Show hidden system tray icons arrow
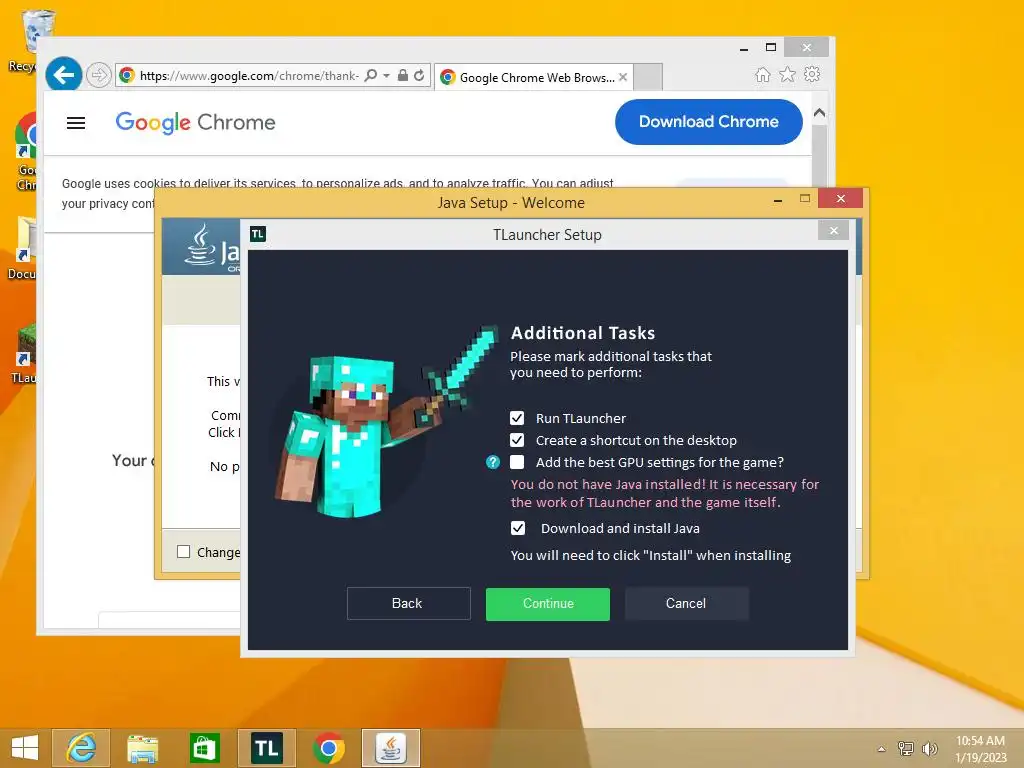 (882, 749)
